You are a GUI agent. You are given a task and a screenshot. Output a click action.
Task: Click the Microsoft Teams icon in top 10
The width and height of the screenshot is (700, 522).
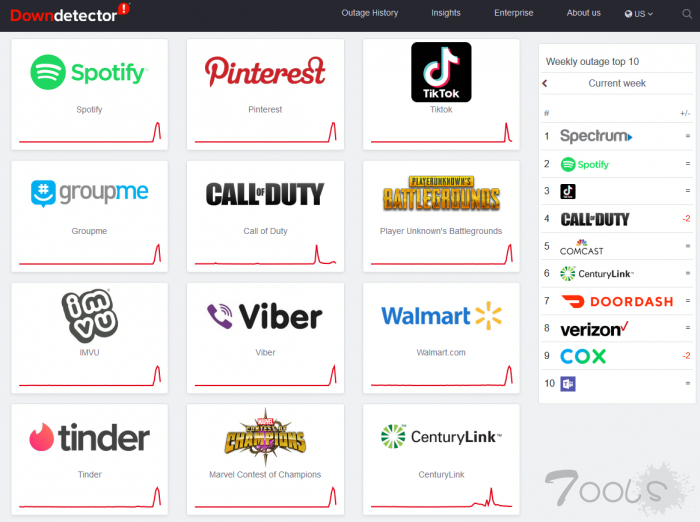click(568, 384)
